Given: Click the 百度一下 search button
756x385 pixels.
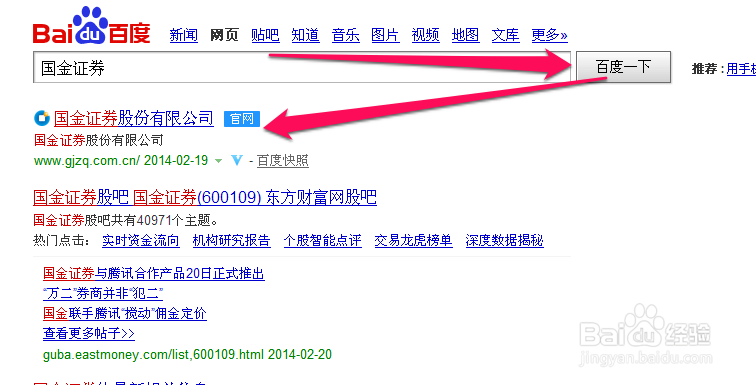Looking at the screenshot, I should coord(623,67).
